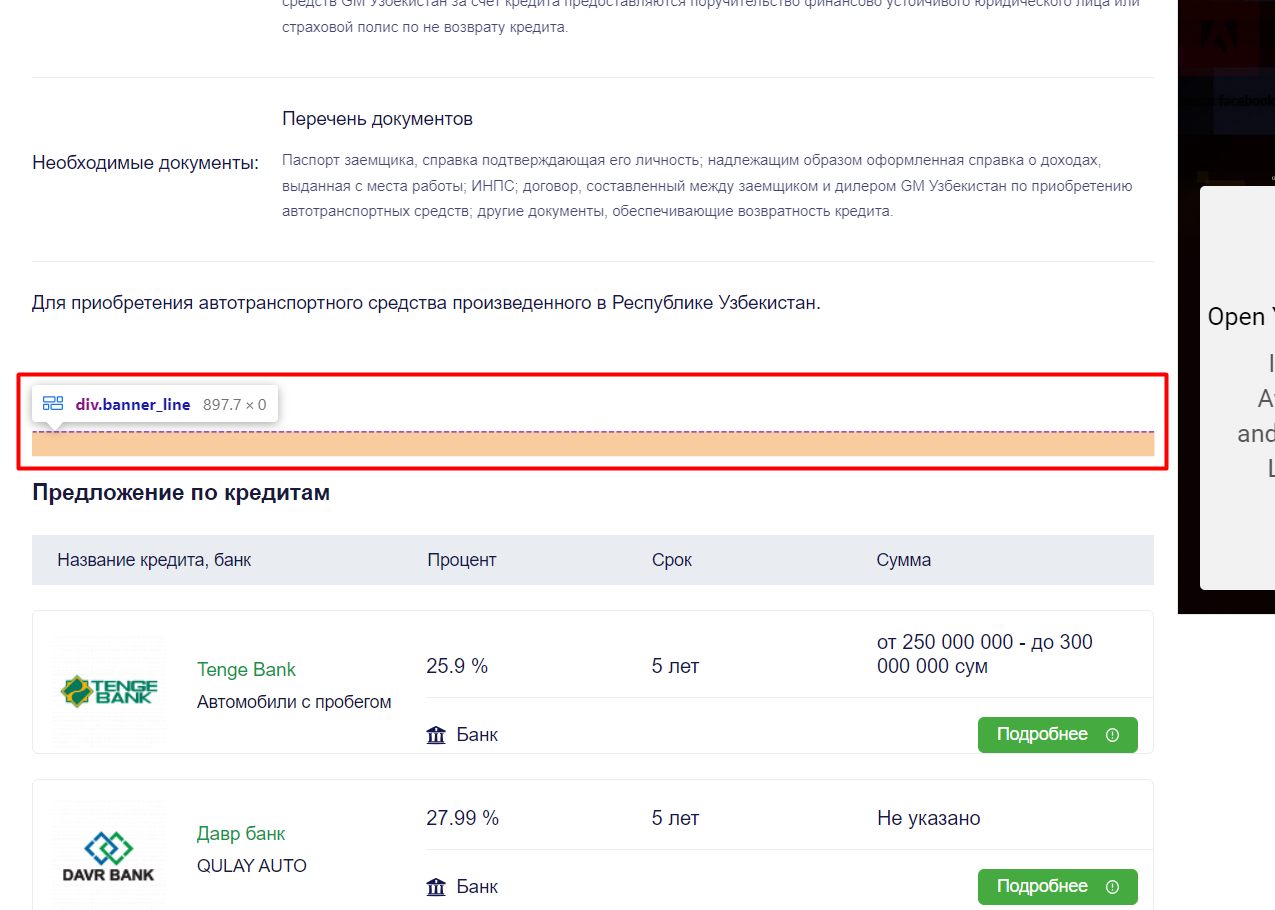Click the layout icon in the div.banner_line tooltip
Screen dimensions: 1275x910
point(53,404)
